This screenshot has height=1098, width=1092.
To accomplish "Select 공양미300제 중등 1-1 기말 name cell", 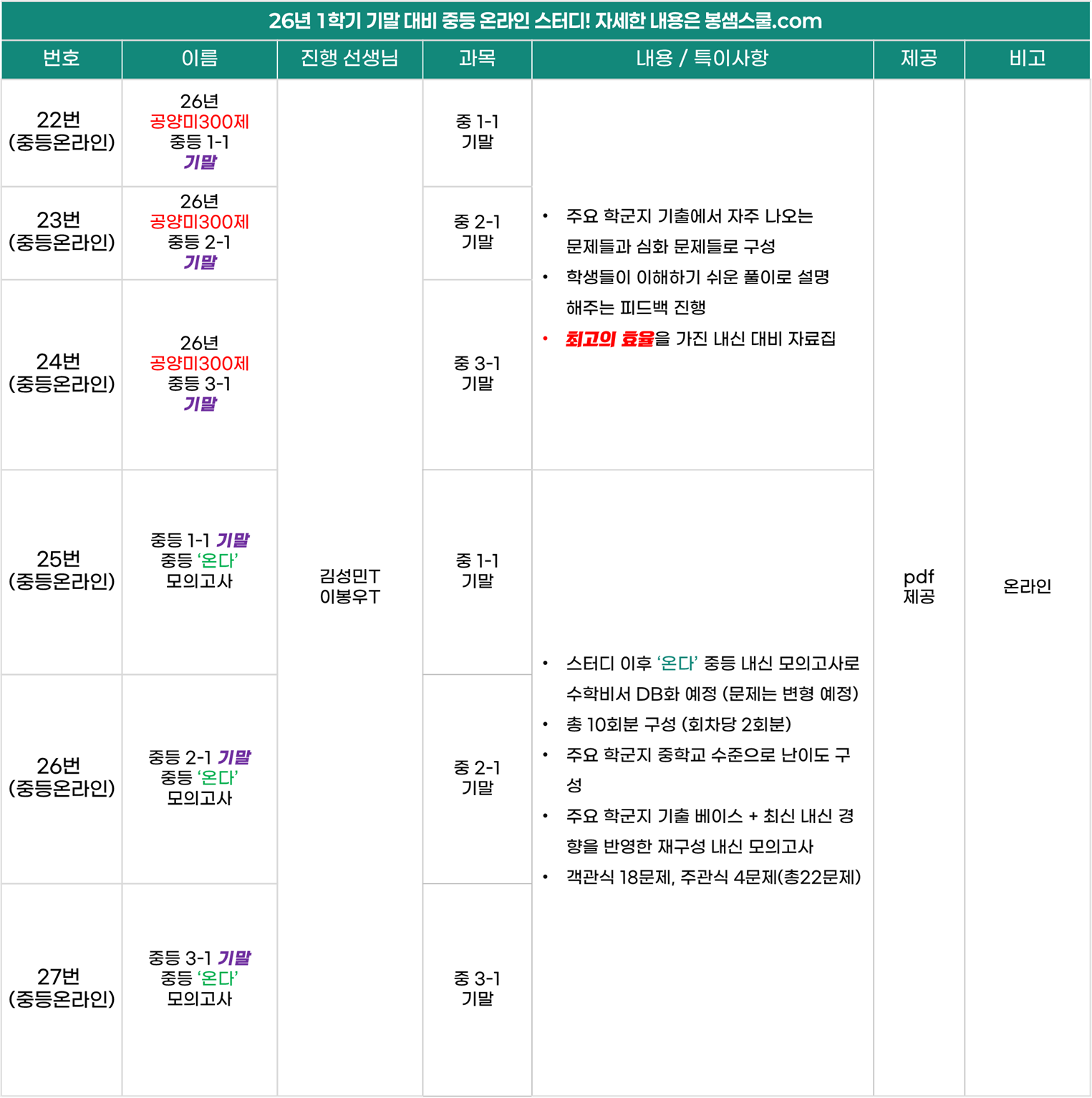I will coord(200,132).
